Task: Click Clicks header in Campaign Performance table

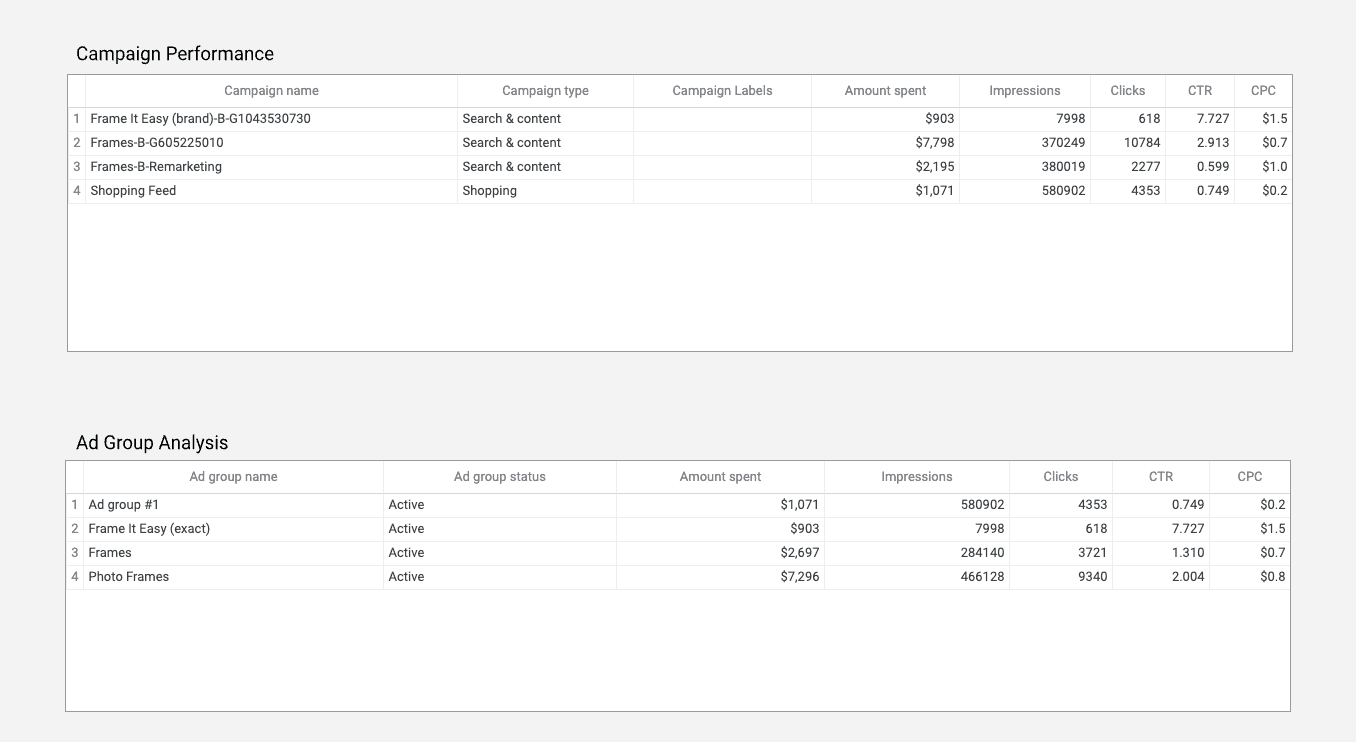Action: click(x=1128, y=91)
